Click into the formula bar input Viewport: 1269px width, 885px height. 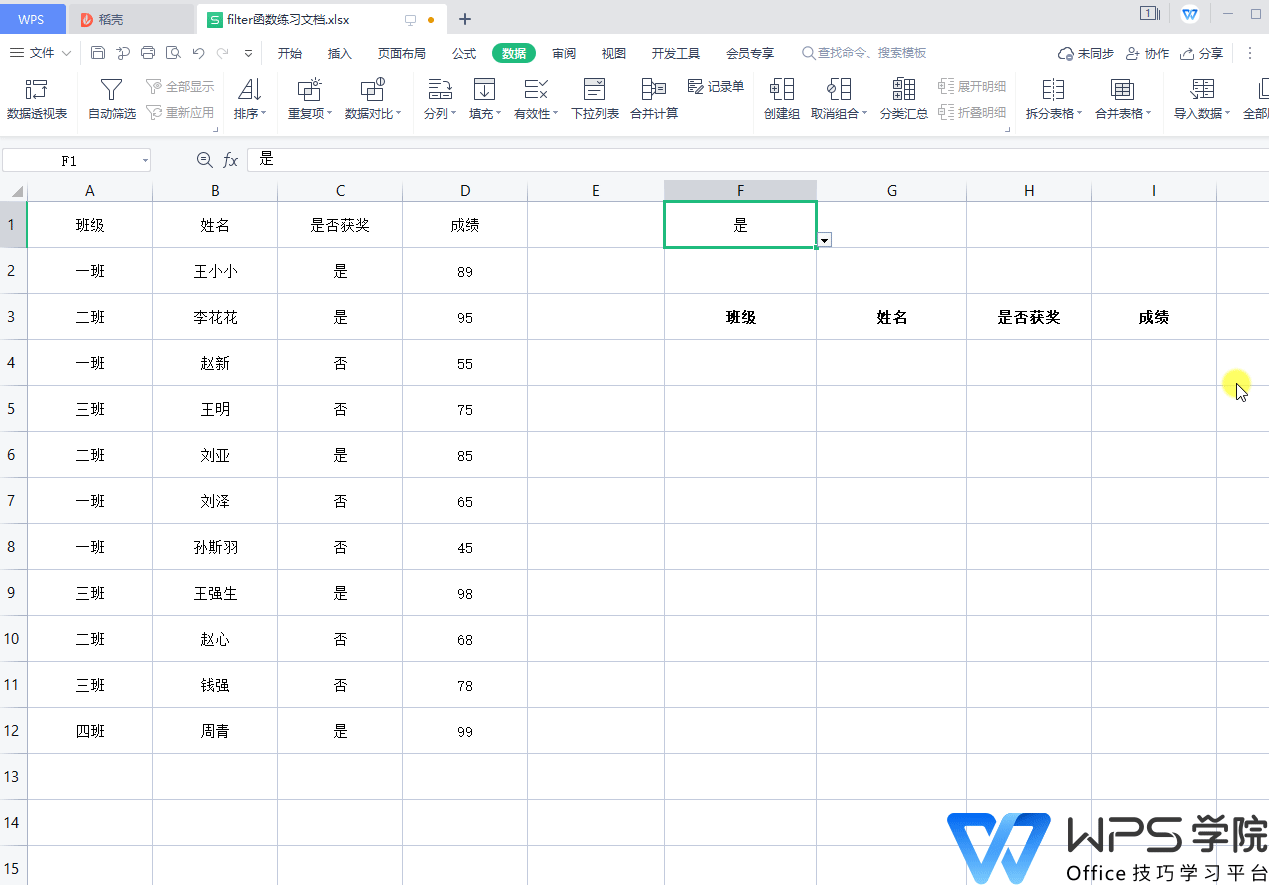(x=758, y=160)
